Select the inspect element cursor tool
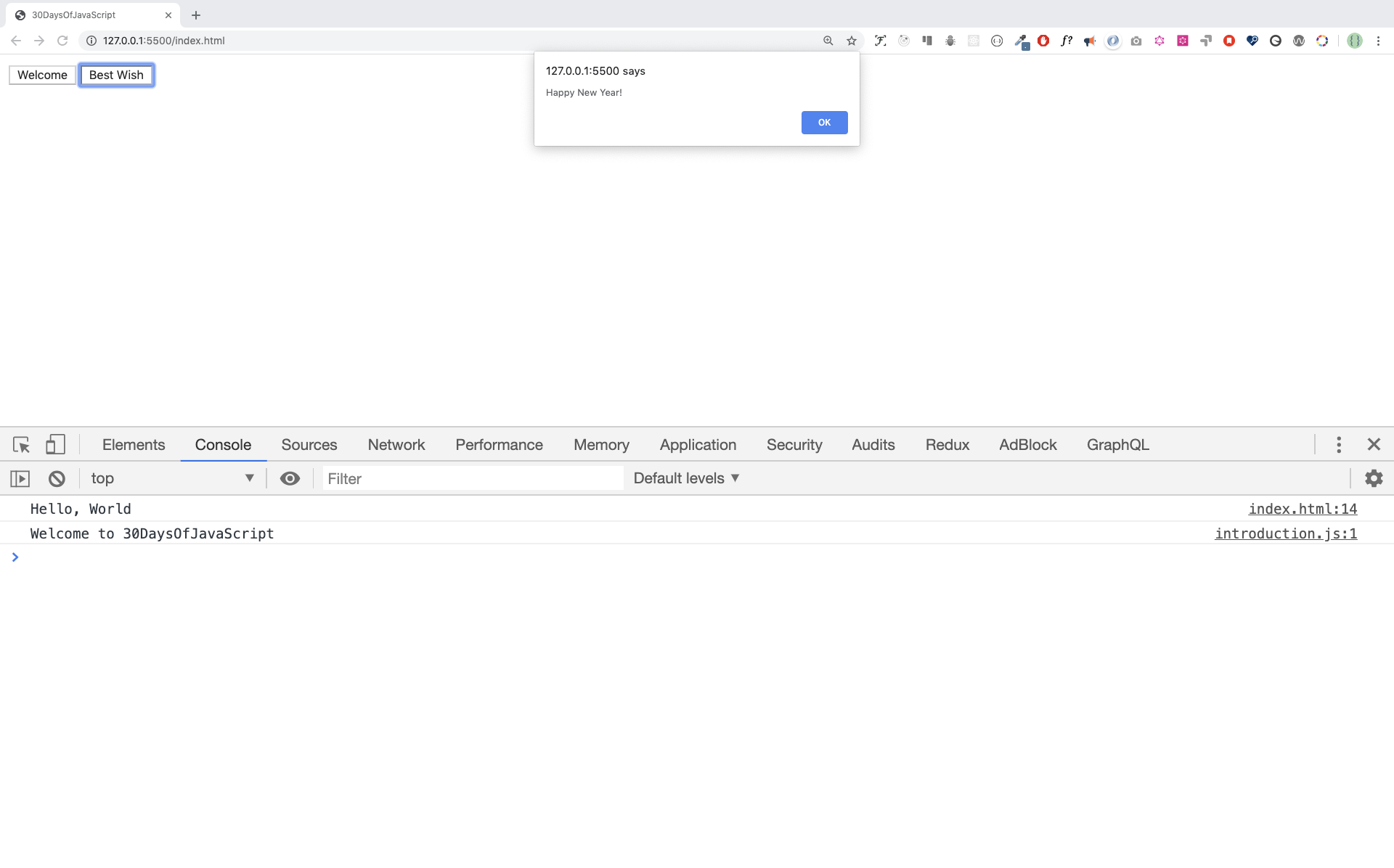Viewport: 1394px width, 868px height. click(20, 444)
